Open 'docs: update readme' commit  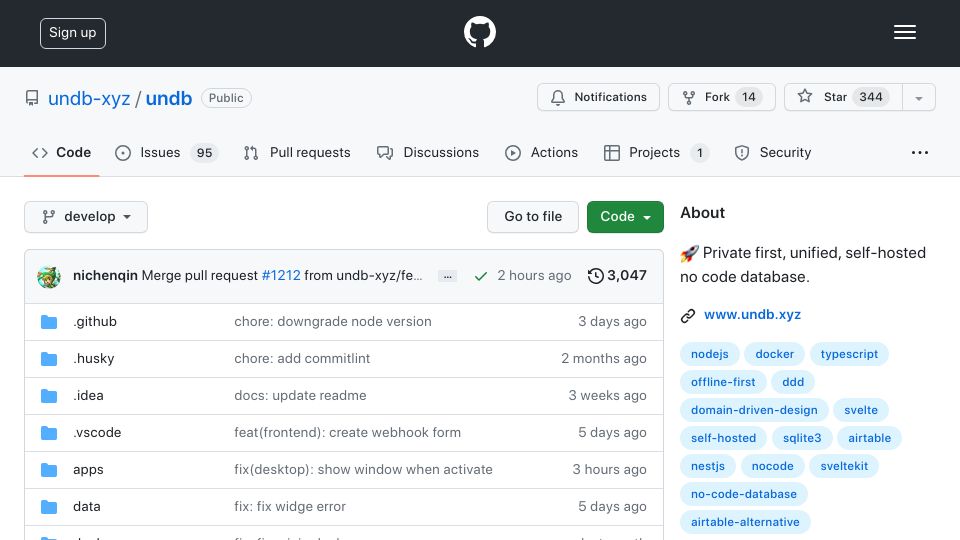[300, 396]
